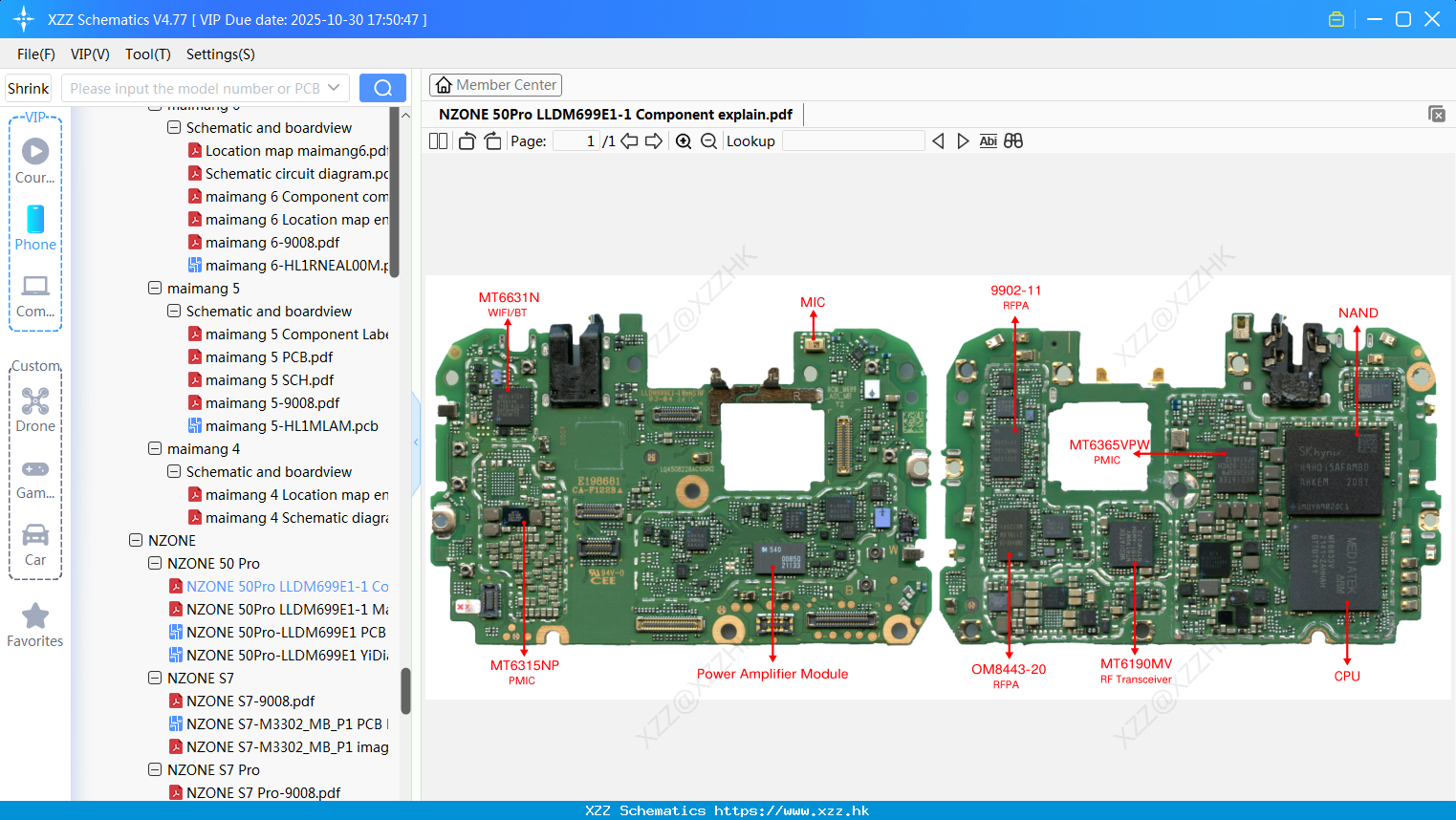Click the page number input field

(576, 140)
